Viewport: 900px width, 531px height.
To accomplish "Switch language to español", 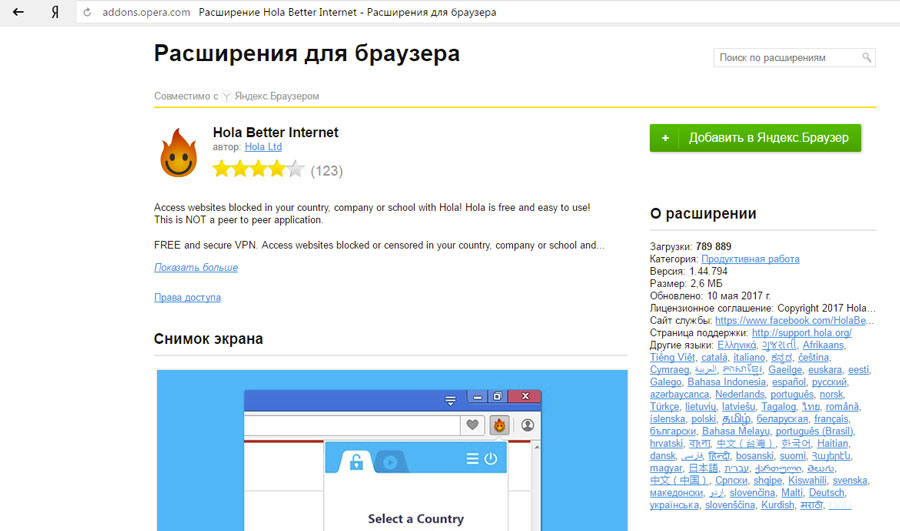I will (x=789, y=382).
